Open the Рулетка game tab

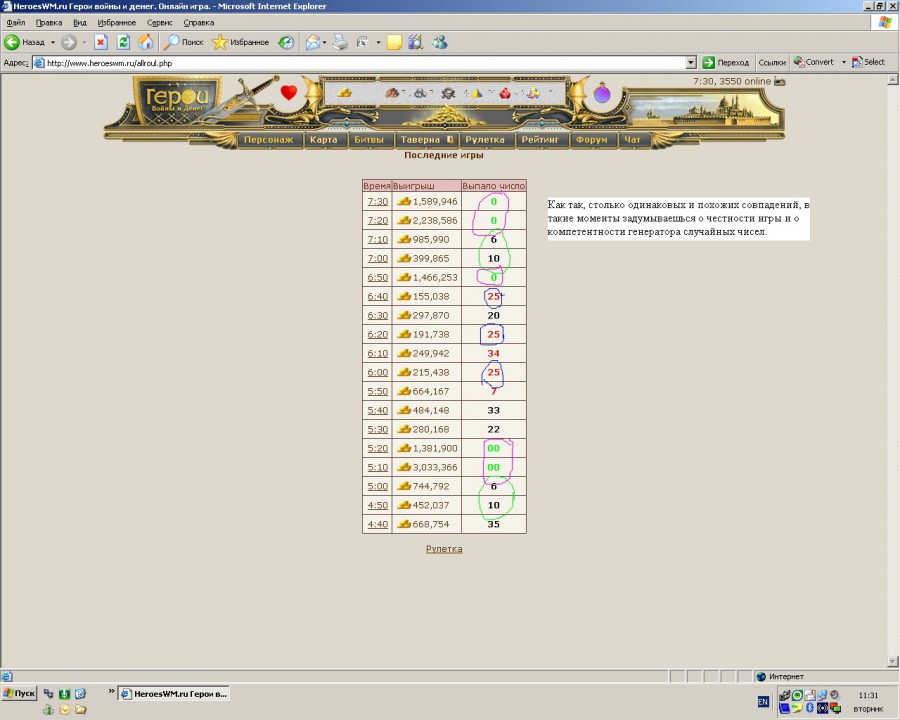pyautogui.click(x=485, y=140)
